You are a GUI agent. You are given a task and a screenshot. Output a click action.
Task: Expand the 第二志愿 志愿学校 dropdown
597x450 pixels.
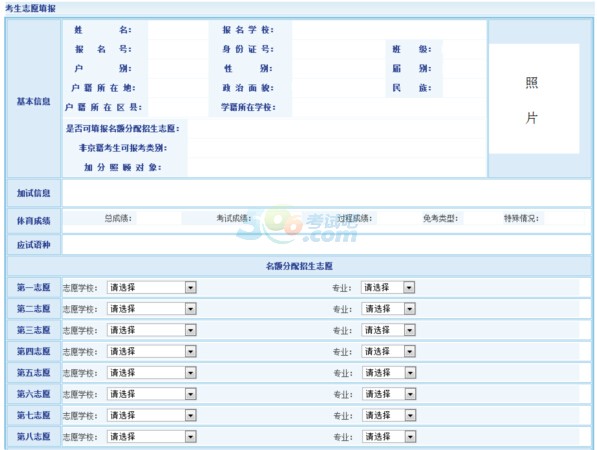pos(152,309)
